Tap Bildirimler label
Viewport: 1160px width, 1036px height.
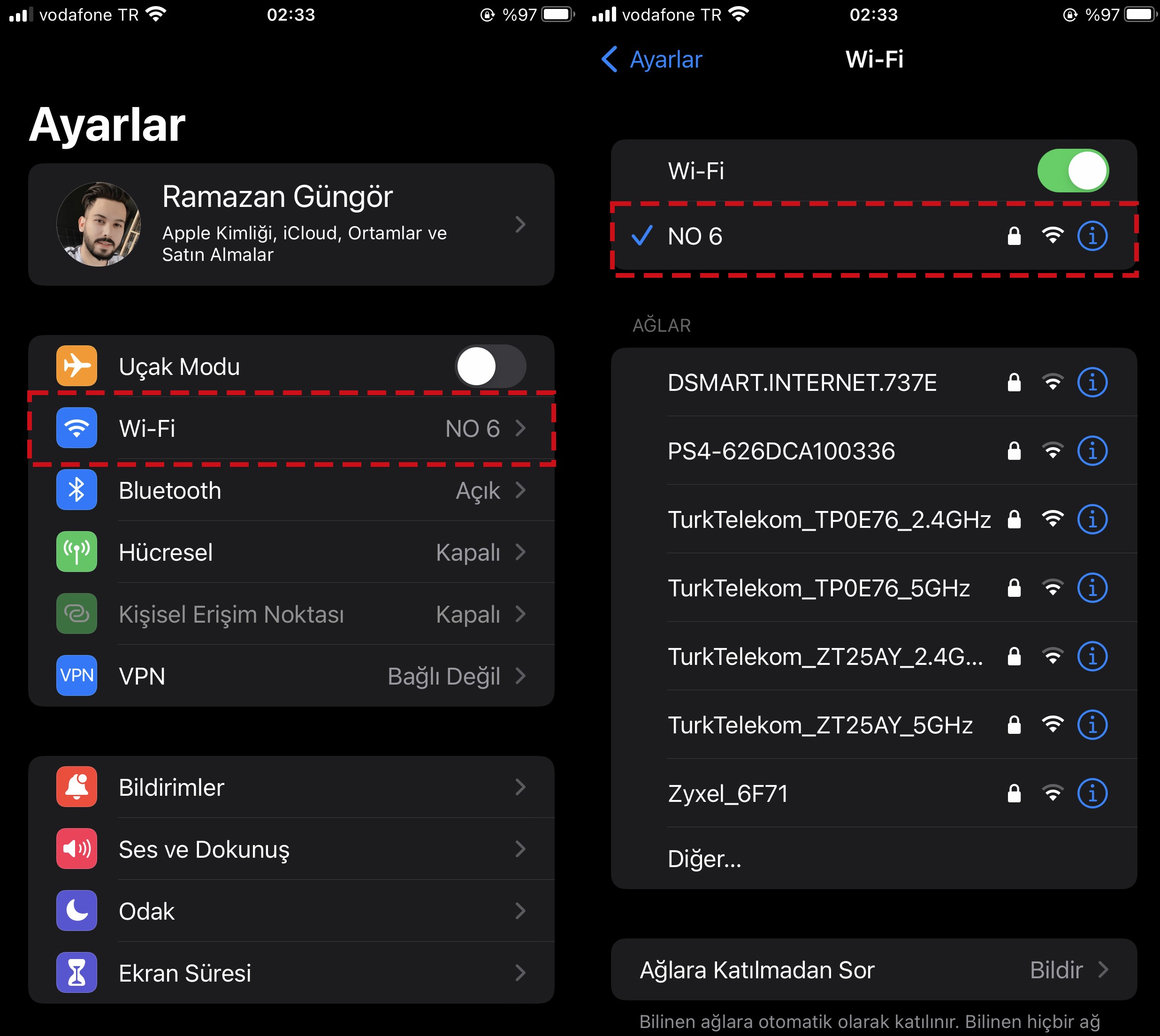pos(171,787)
